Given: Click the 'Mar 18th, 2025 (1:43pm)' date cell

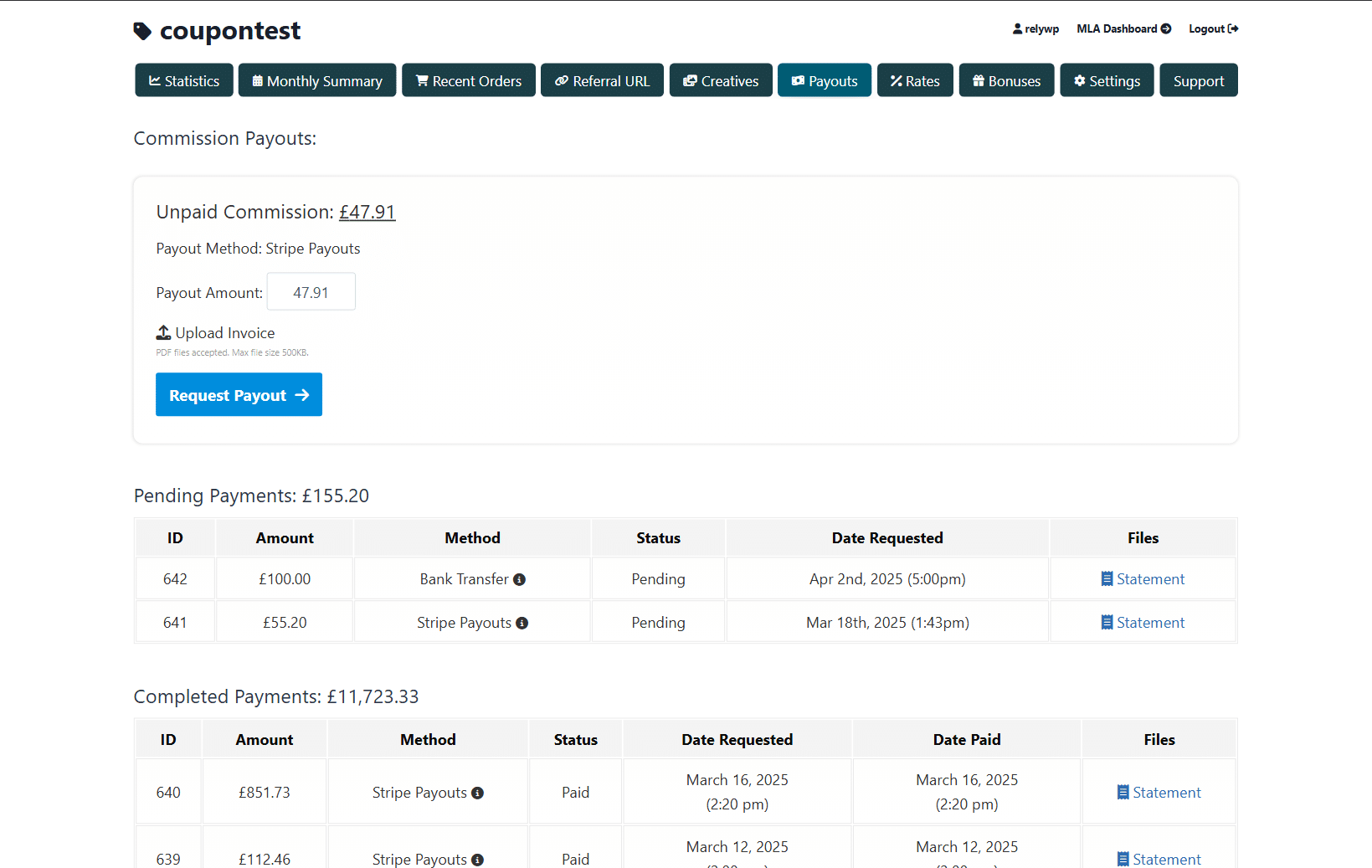Looking at the screenshot, I should 887,623.
